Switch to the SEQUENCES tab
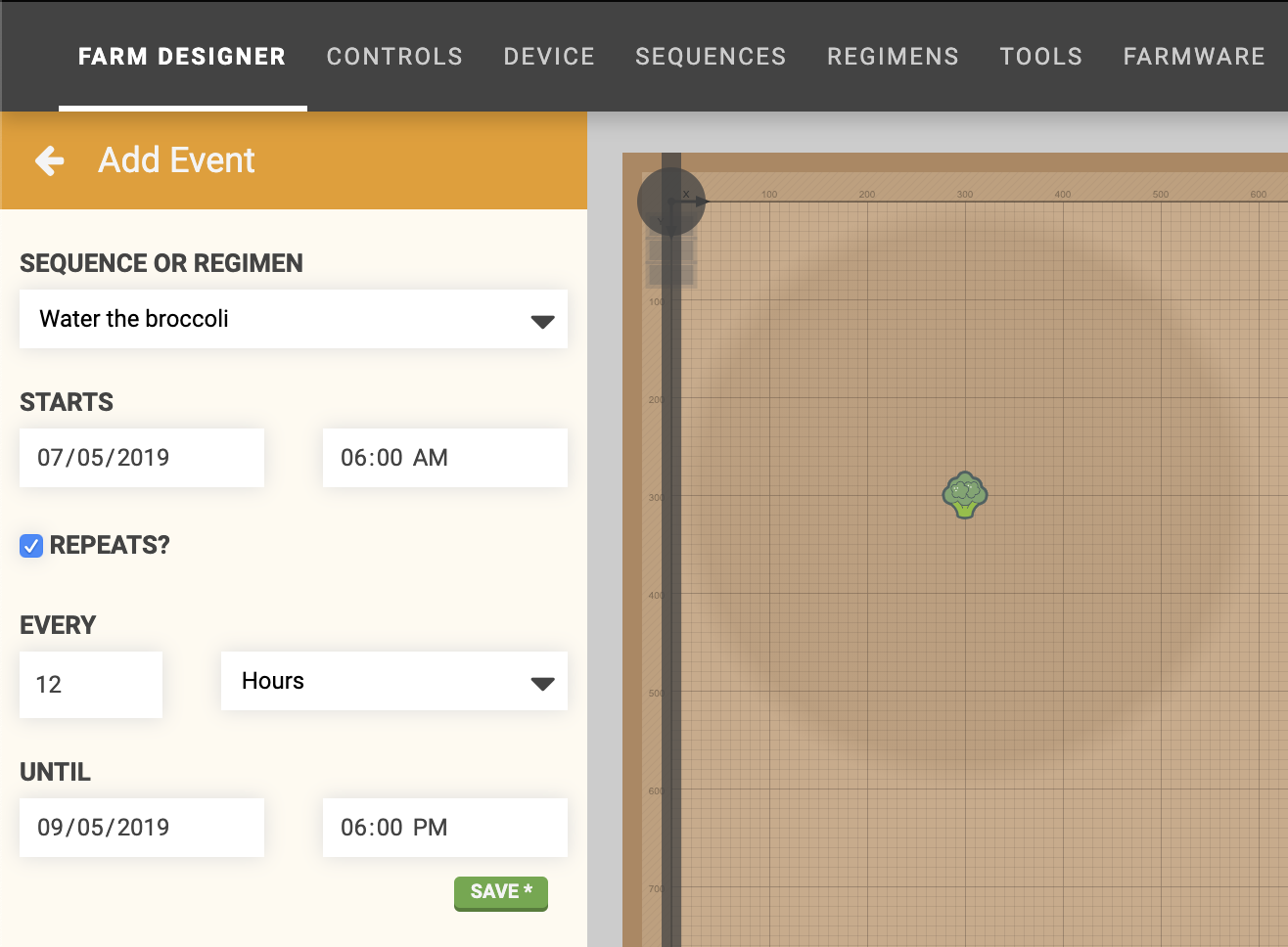Screen dimensions: 1288x947 coord(711,56)
